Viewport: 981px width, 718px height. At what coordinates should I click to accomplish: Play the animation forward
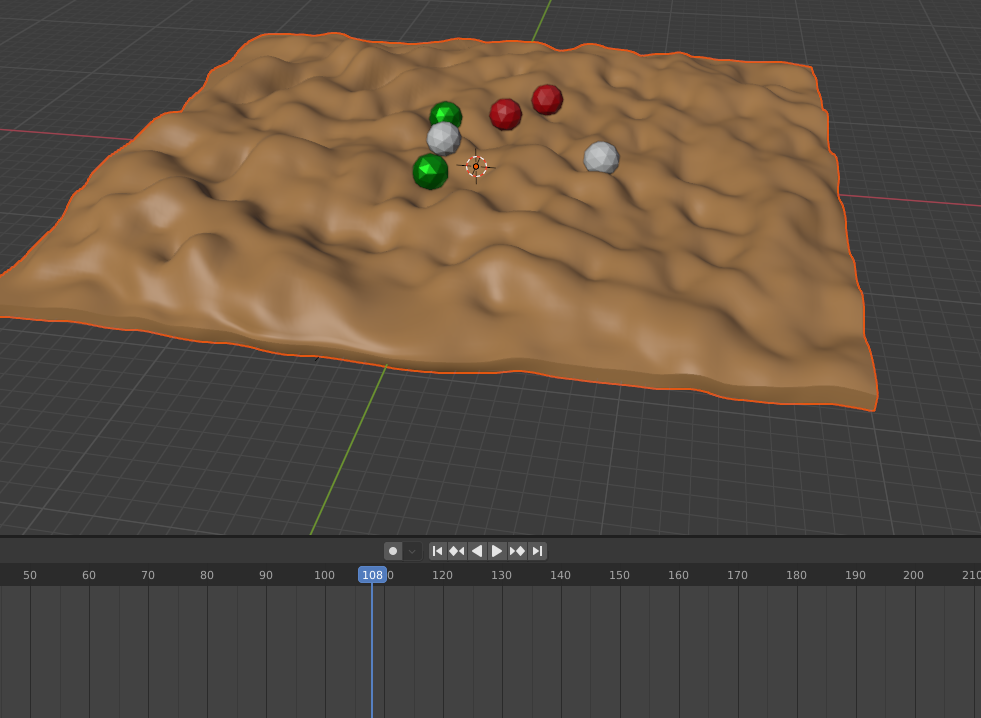coord(497,550)
